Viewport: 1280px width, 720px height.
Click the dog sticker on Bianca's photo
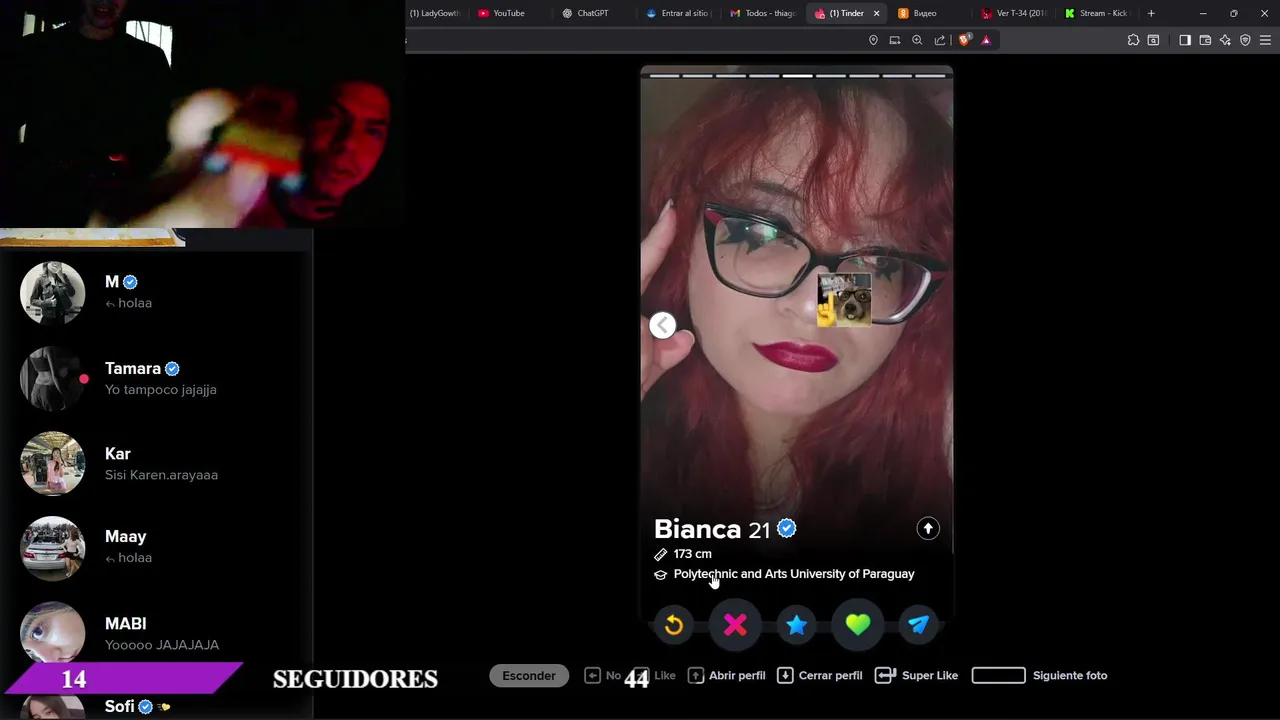(x=845, y=300)
